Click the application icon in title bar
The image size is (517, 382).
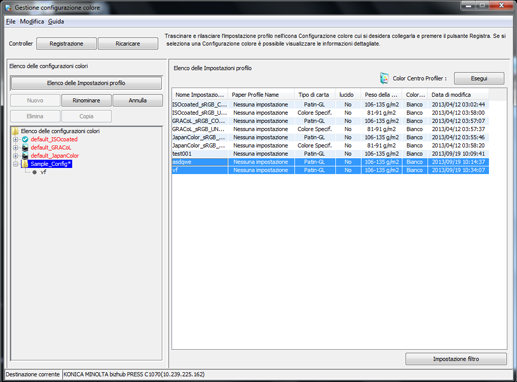point(8,7)
